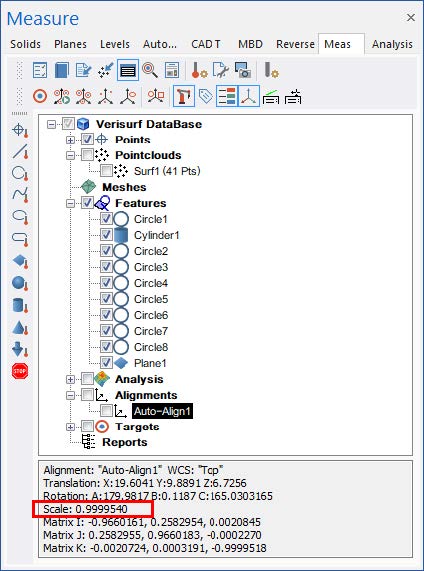This screenshot has width=424, height=571.
Task: Open the Reverse tab
Action: pos(295,44)
